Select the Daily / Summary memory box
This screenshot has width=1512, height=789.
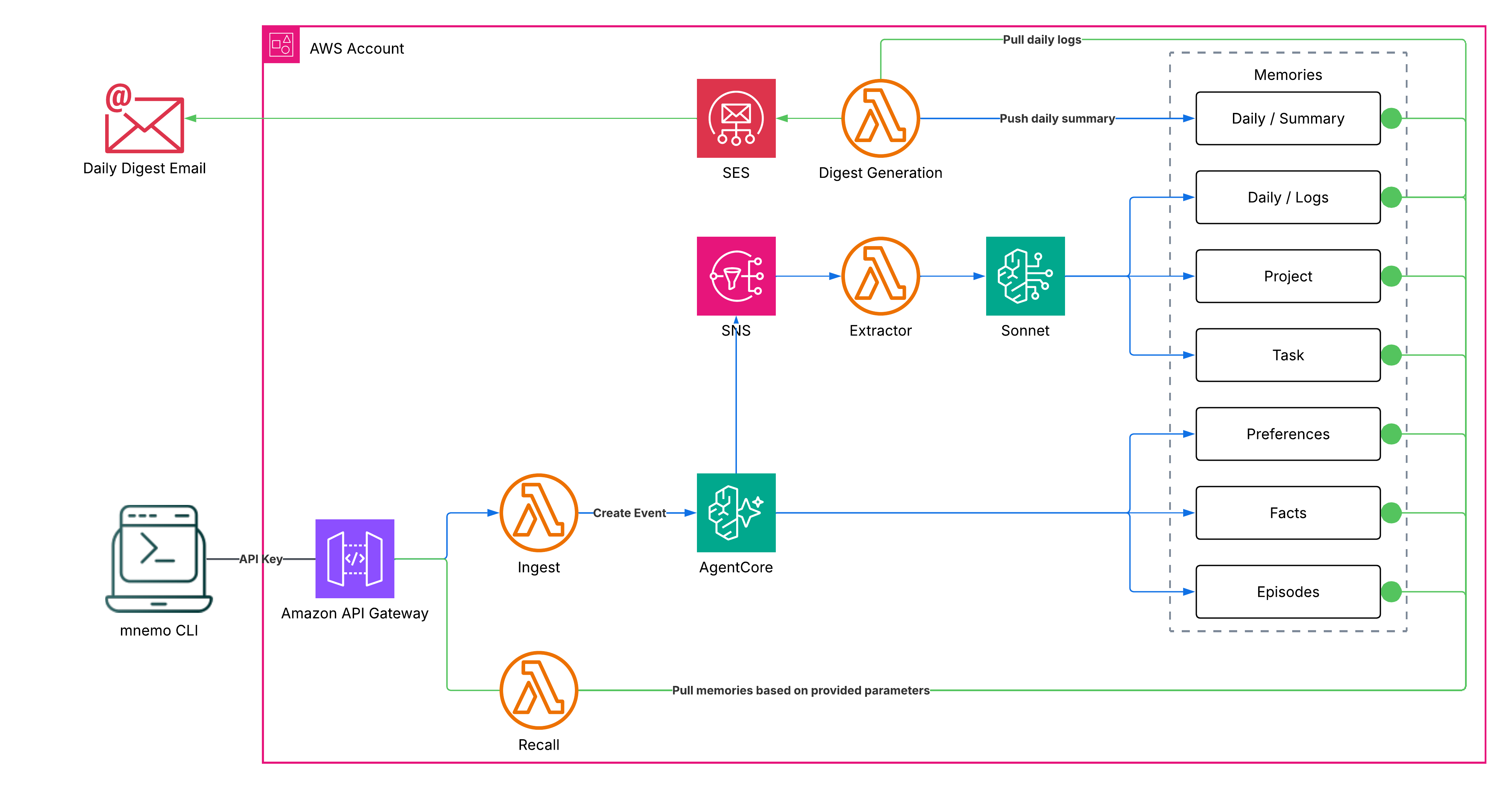tap(1287, 118)
